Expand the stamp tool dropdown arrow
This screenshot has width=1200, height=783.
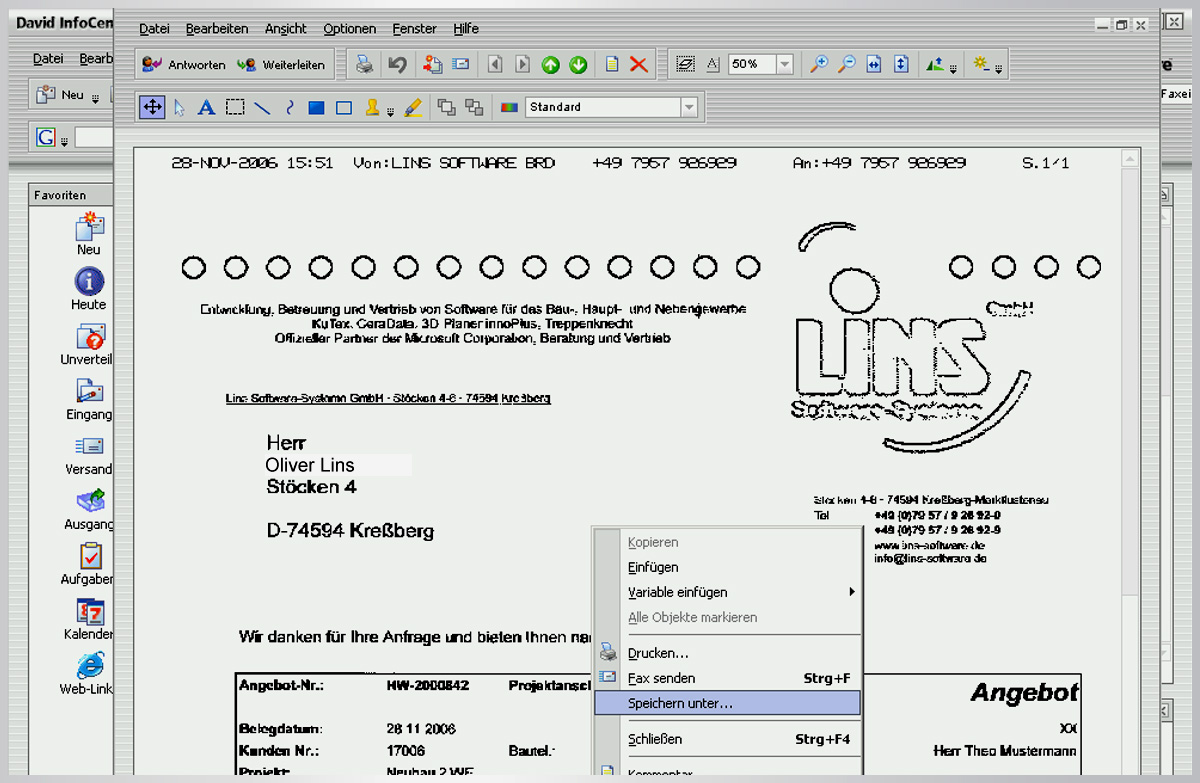click(390, 110)
